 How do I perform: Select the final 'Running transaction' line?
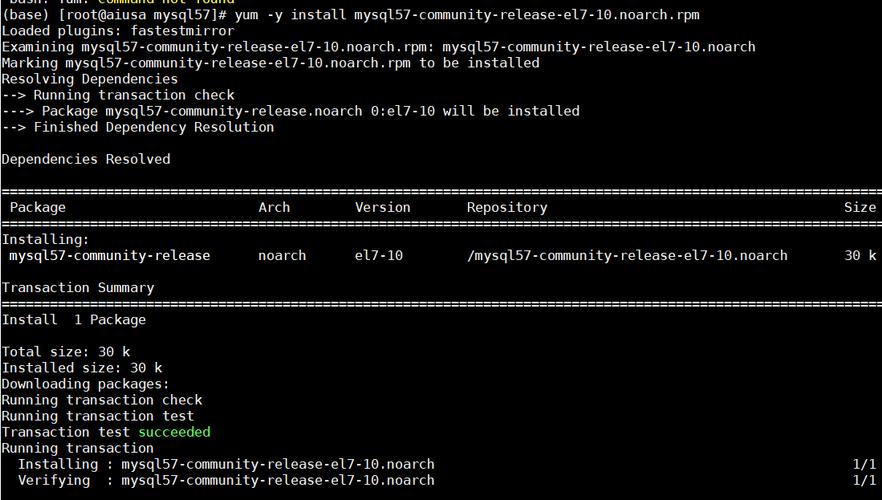[78, 448]
